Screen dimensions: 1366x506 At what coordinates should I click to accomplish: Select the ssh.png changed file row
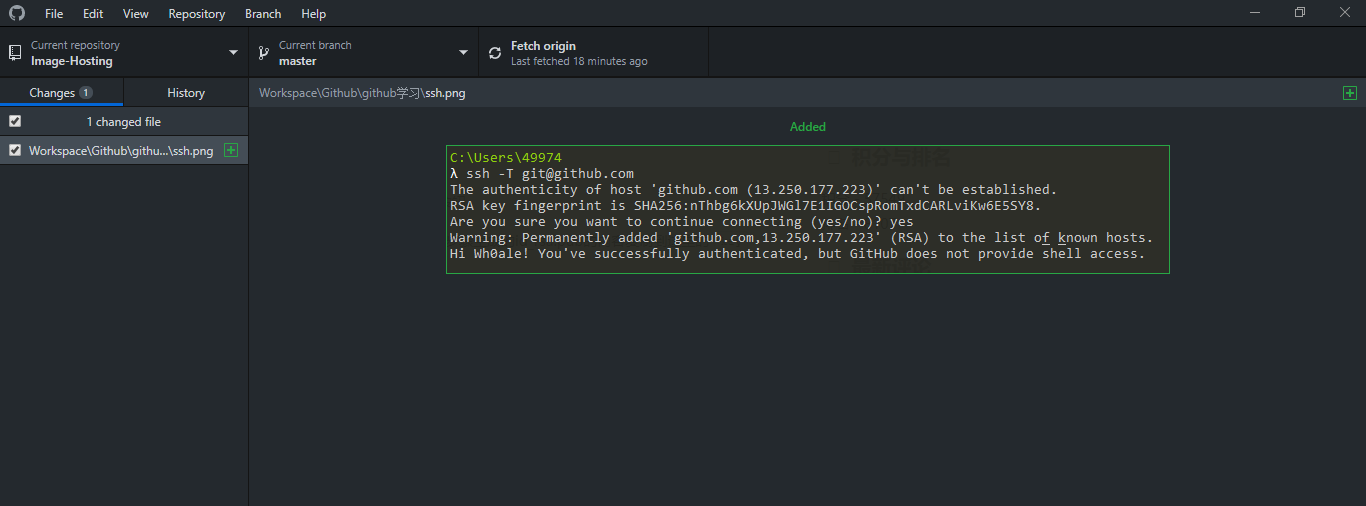(124, 150)
